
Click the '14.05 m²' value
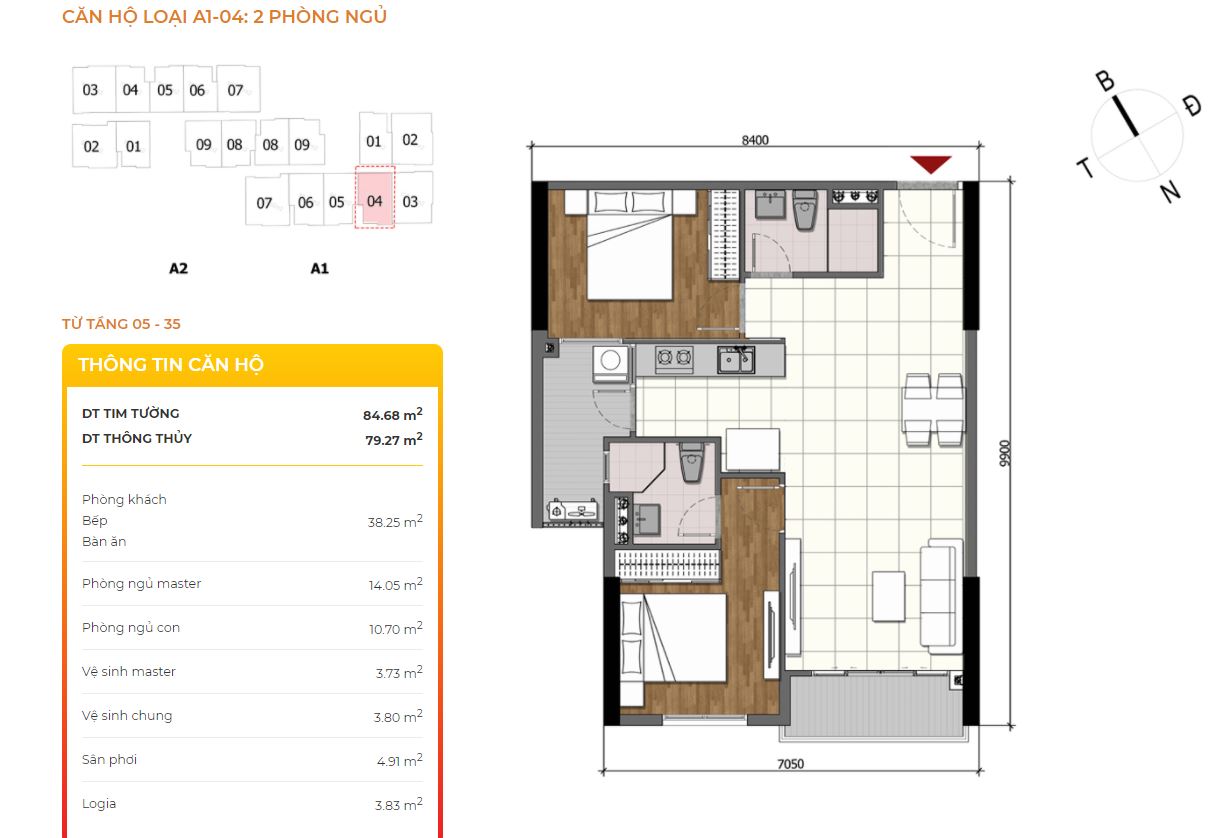395,585
